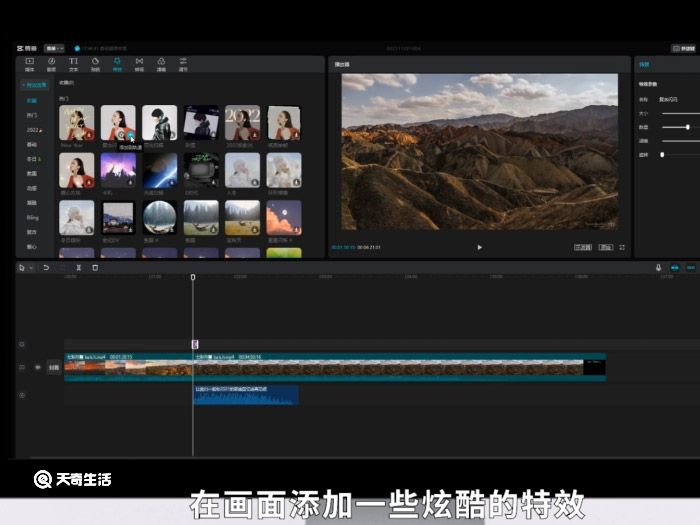Viewport: 700px width, 525px height.
Task: Select the Bling category in effects sidebar
Action: pos(33,218)
